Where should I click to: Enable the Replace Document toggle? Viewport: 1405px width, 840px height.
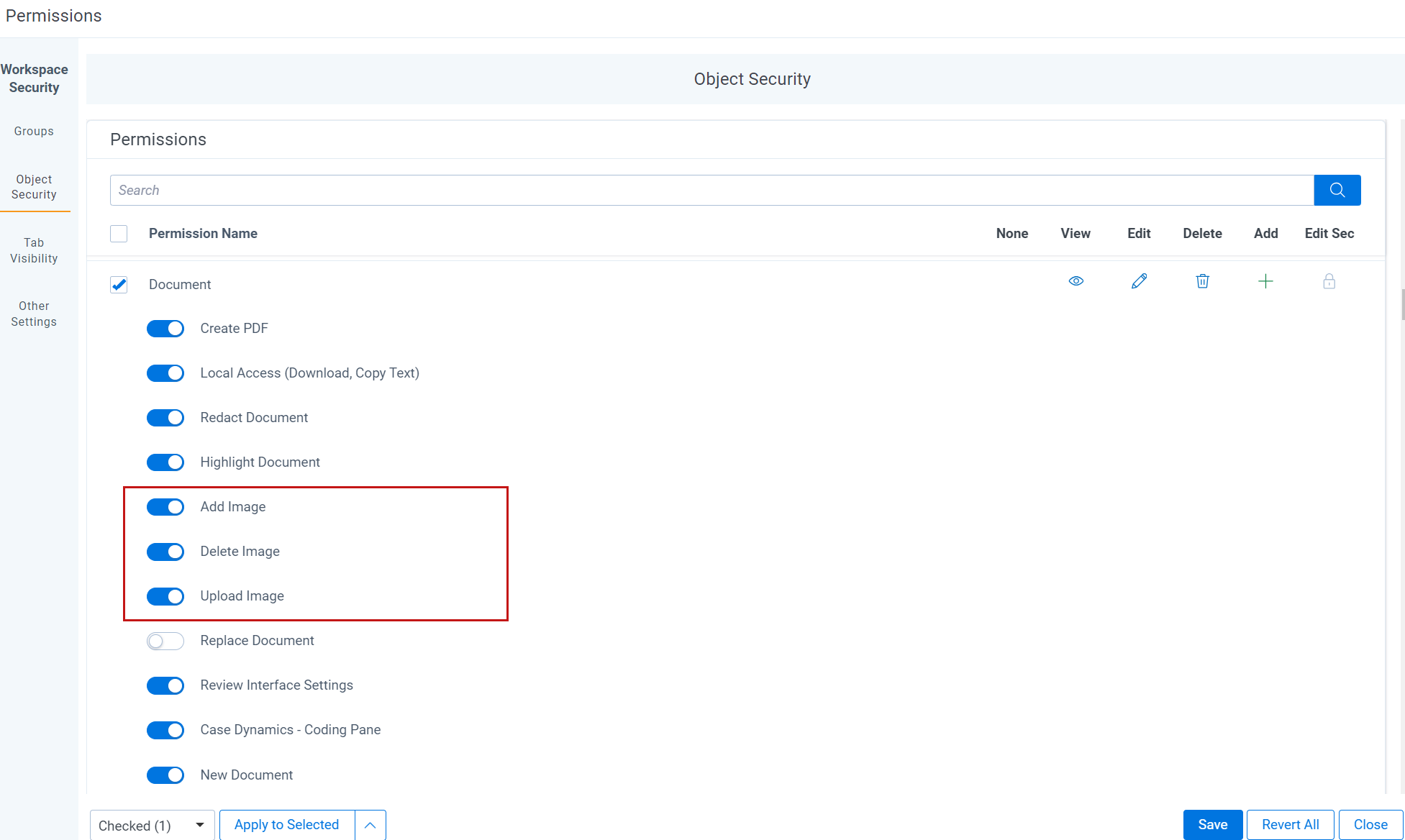coord(165,641)
